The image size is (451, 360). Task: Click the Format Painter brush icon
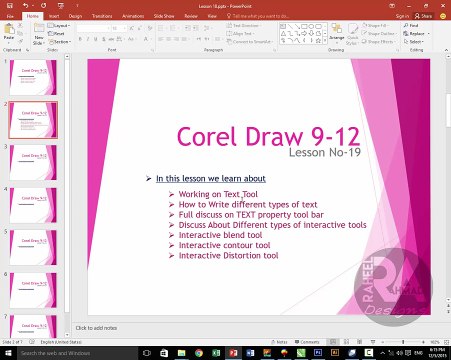(x=20, y=41)
